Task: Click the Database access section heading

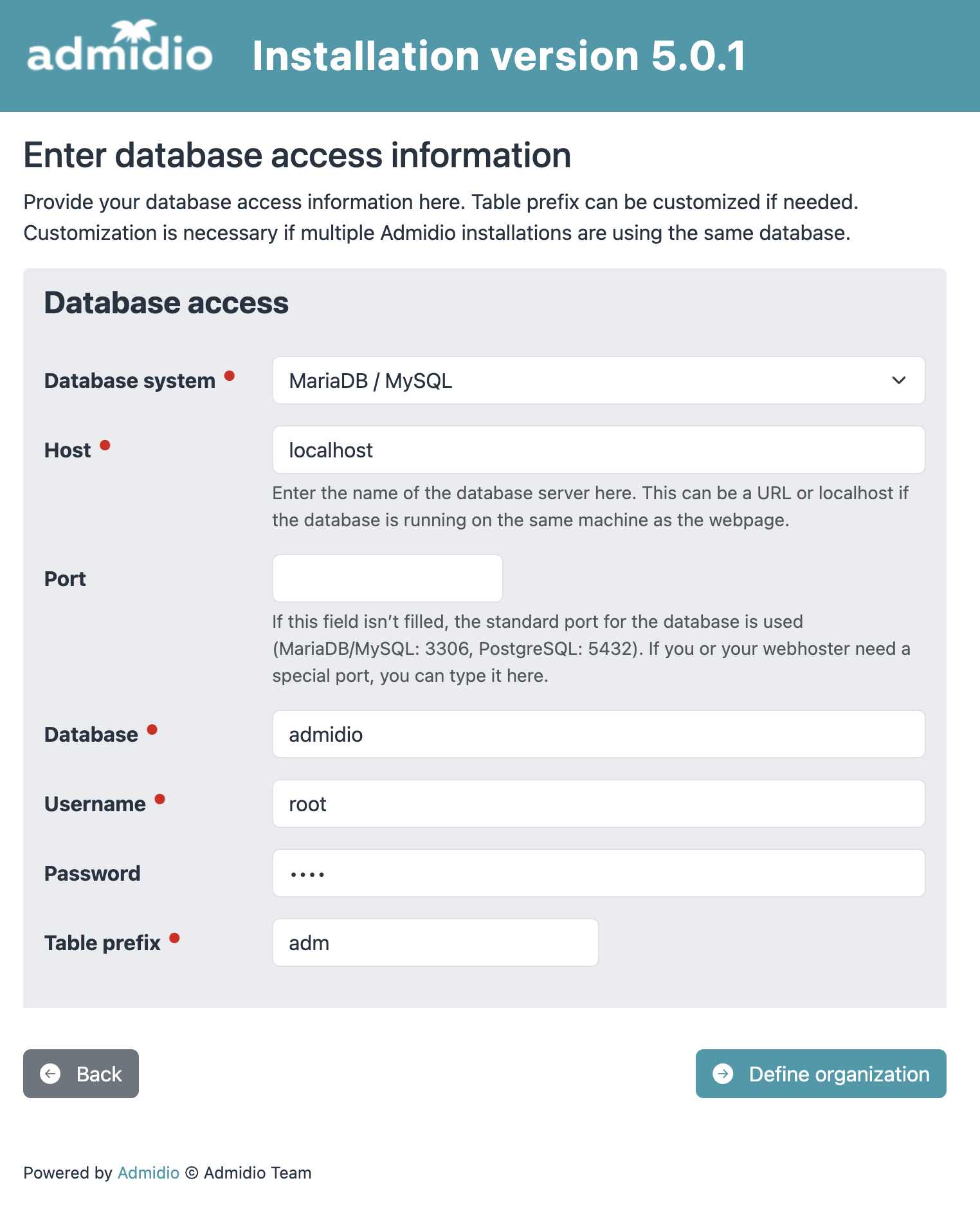Action: point(167,303)
